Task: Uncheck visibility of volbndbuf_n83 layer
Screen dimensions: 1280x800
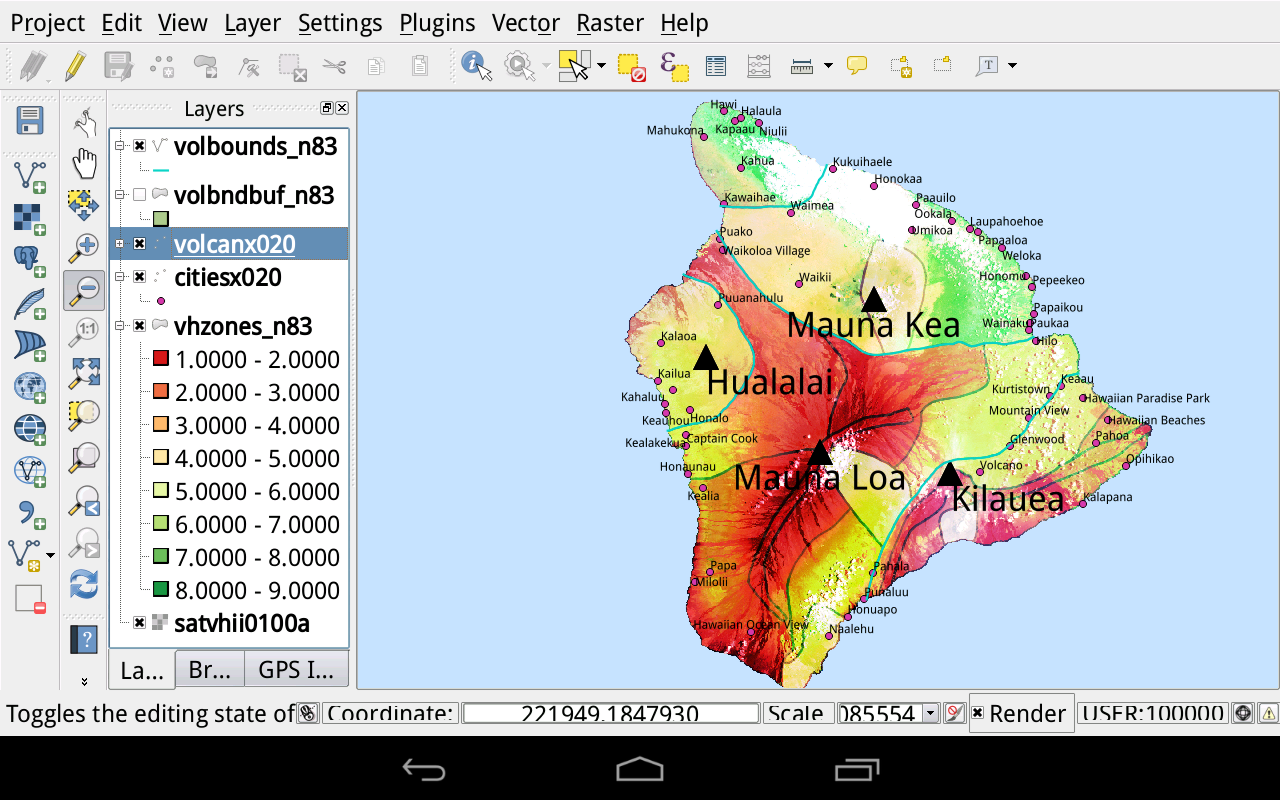Action: (x=138, y=196)
